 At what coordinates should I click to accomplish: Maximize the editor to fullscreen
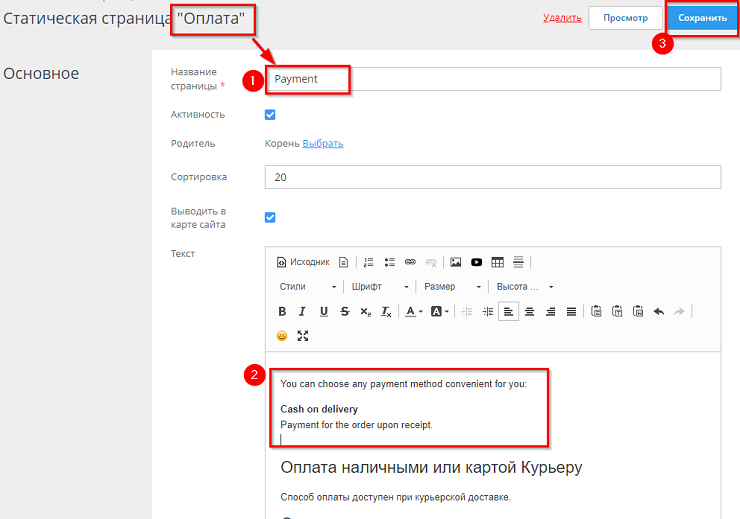pos(303,336)
